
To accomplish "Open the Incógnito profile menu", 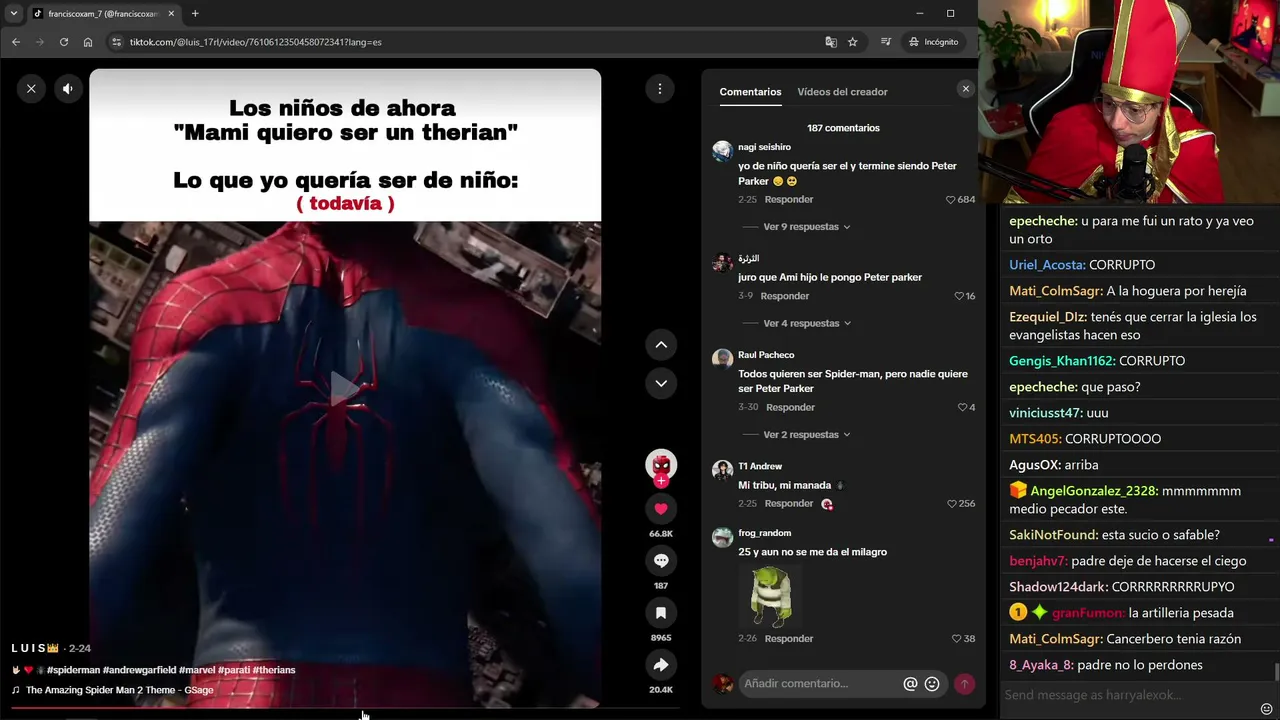I will (x=934, y=42).
